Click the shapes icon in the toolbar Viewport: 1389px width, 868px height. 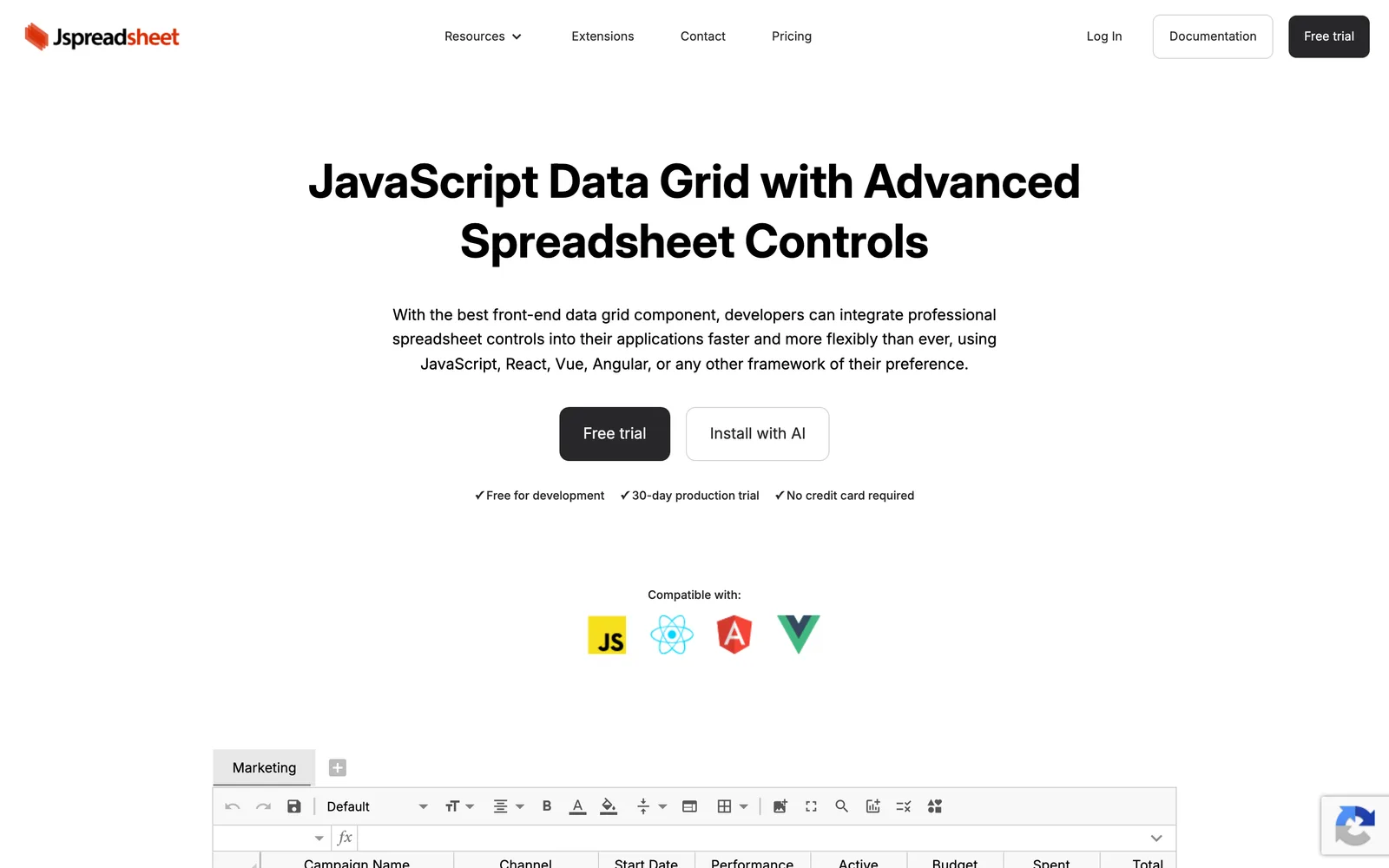coord(935,806)
